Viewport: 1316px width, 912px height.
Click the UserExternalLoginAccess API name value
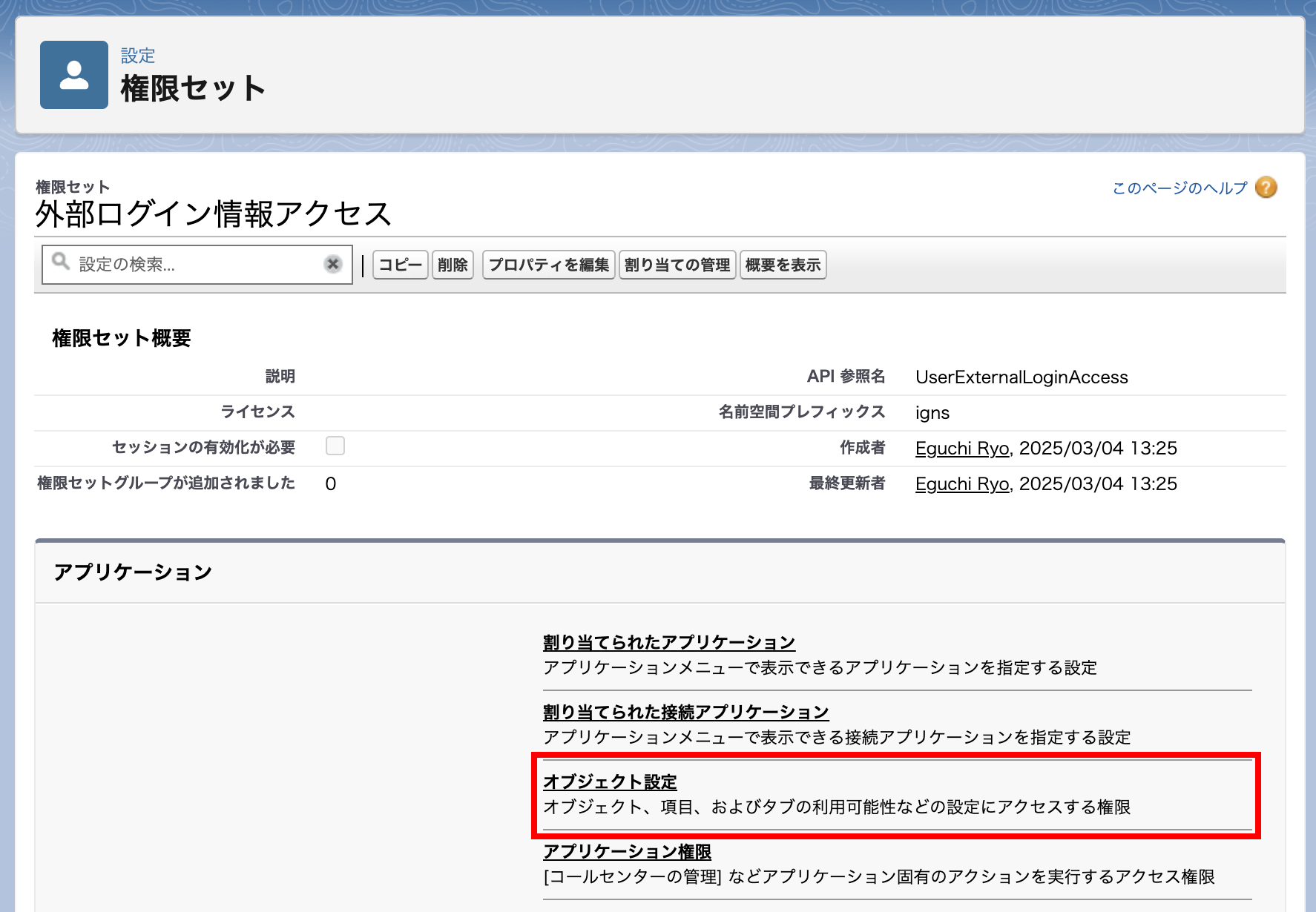(x=1021, y=377)
